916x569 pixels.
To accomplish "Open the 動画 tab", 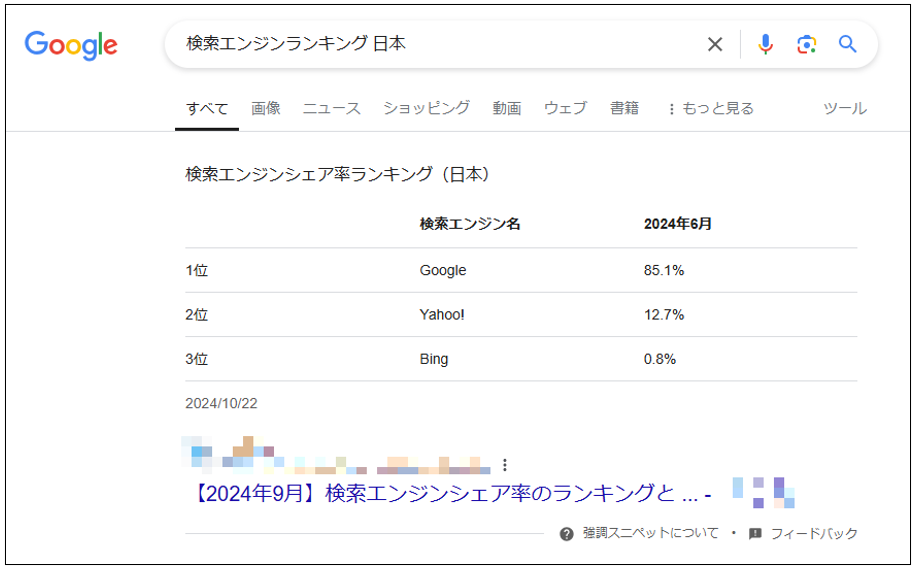I will click(506, 108).
